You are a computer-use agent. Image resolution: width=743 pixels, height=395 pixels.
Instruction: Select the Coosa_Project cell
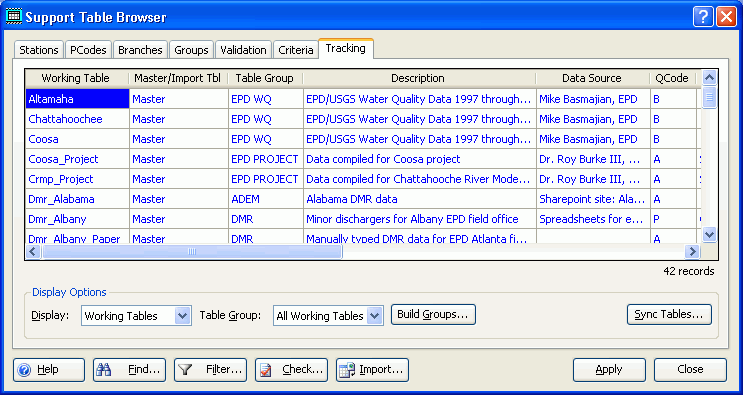pyautogui.click(x=77, y=159)
